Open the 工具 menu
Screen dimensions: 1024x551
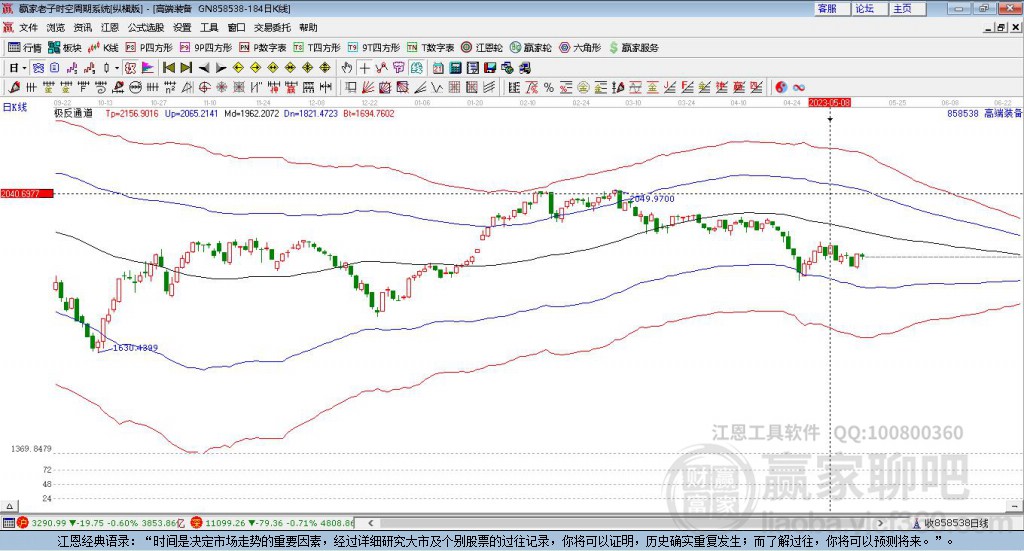pyautogui.click(x=209, y=27)
